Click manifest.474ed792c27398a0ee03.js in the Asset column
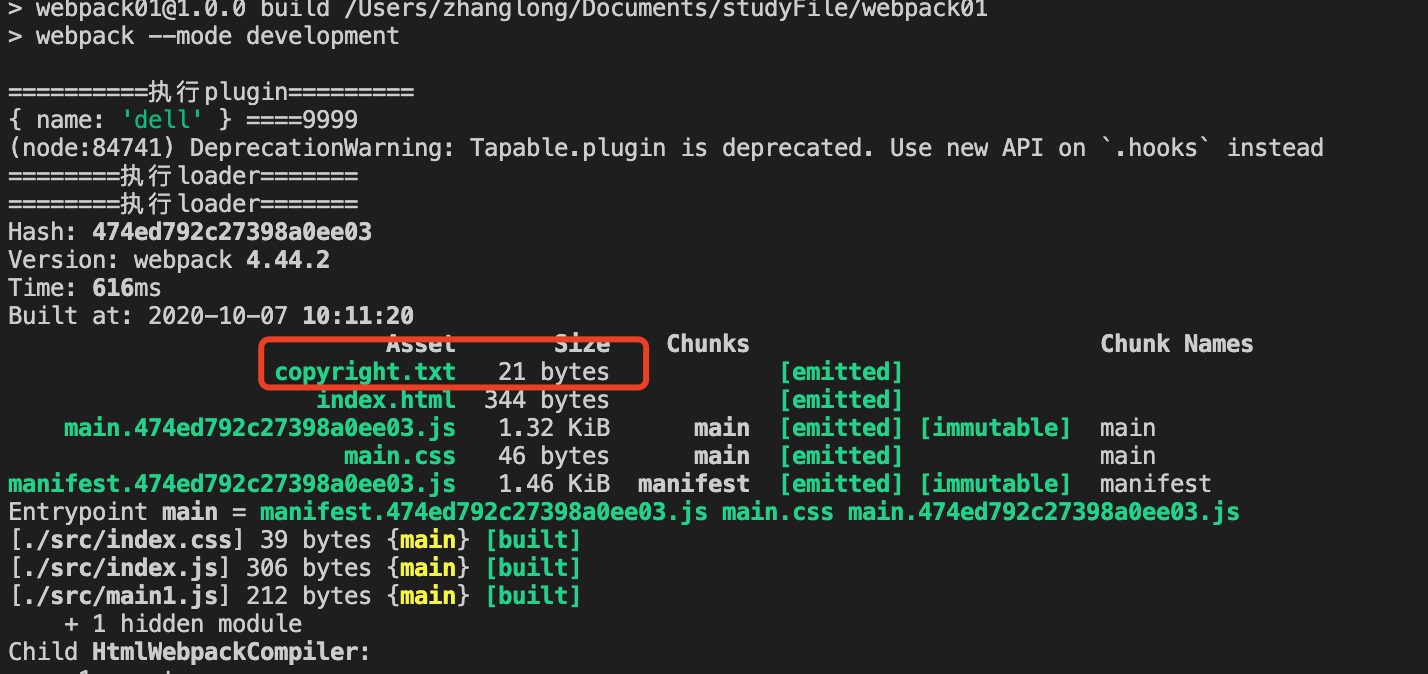1428x674 pixels. [x=232, y=484]
